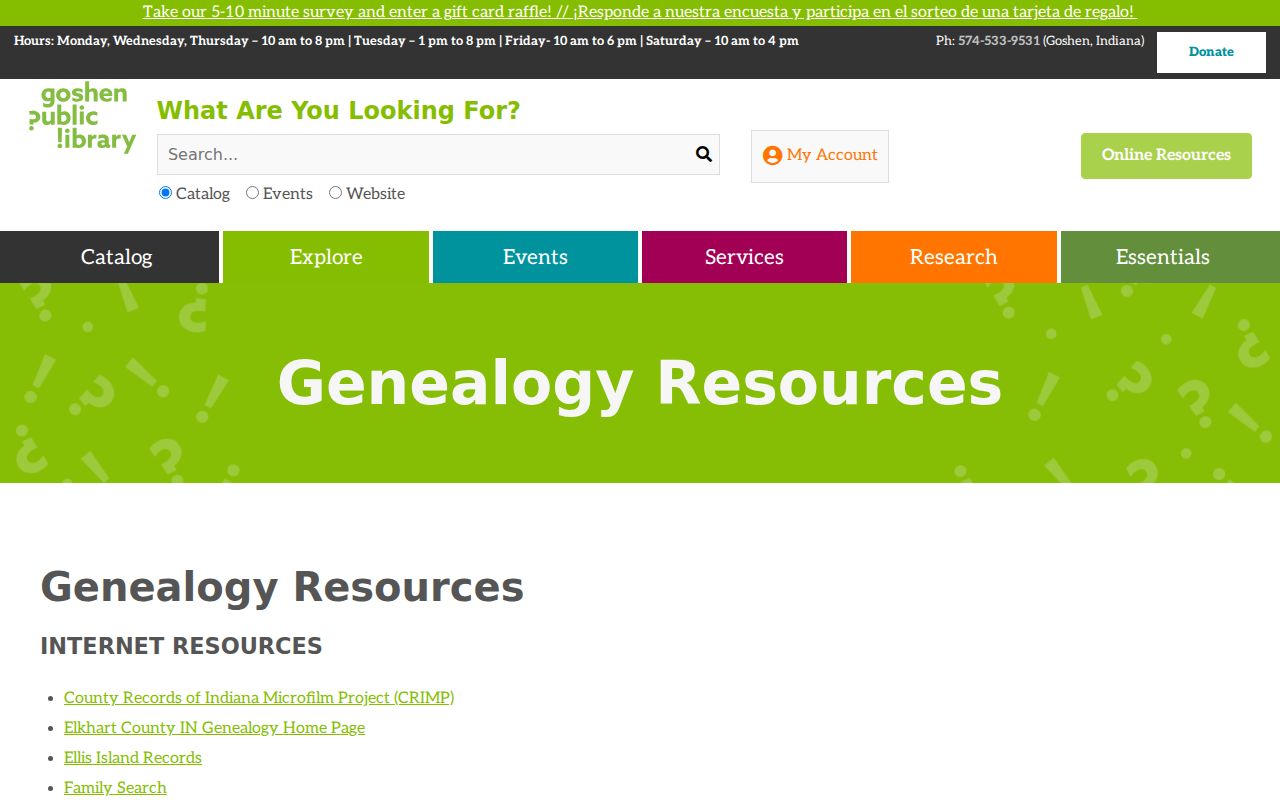Select the Website radio button
The image size is (1280, 800).
(x=336, y=193)
